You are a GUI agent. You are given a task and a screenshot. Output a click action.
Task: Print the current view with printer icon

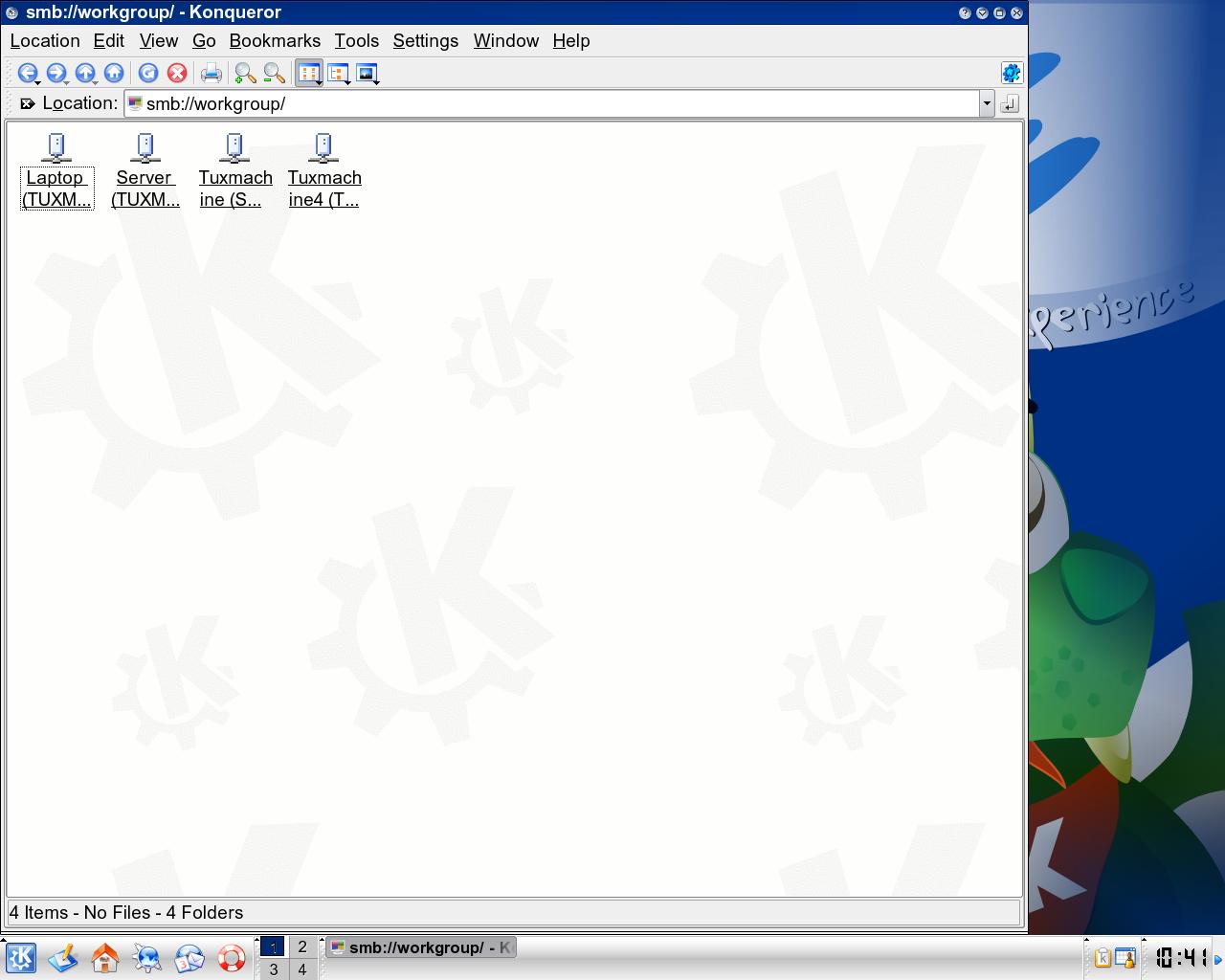point(212,73)
